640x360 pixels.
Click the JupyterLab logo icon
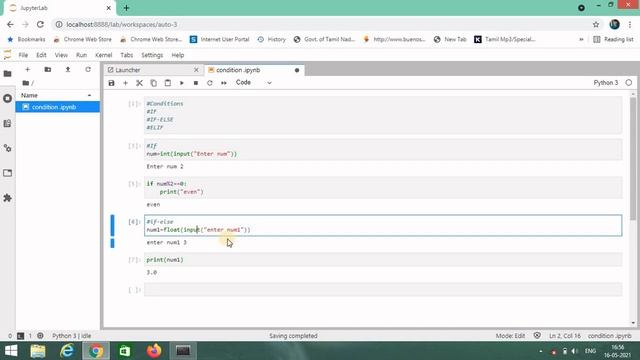click(x=7, y=55)
